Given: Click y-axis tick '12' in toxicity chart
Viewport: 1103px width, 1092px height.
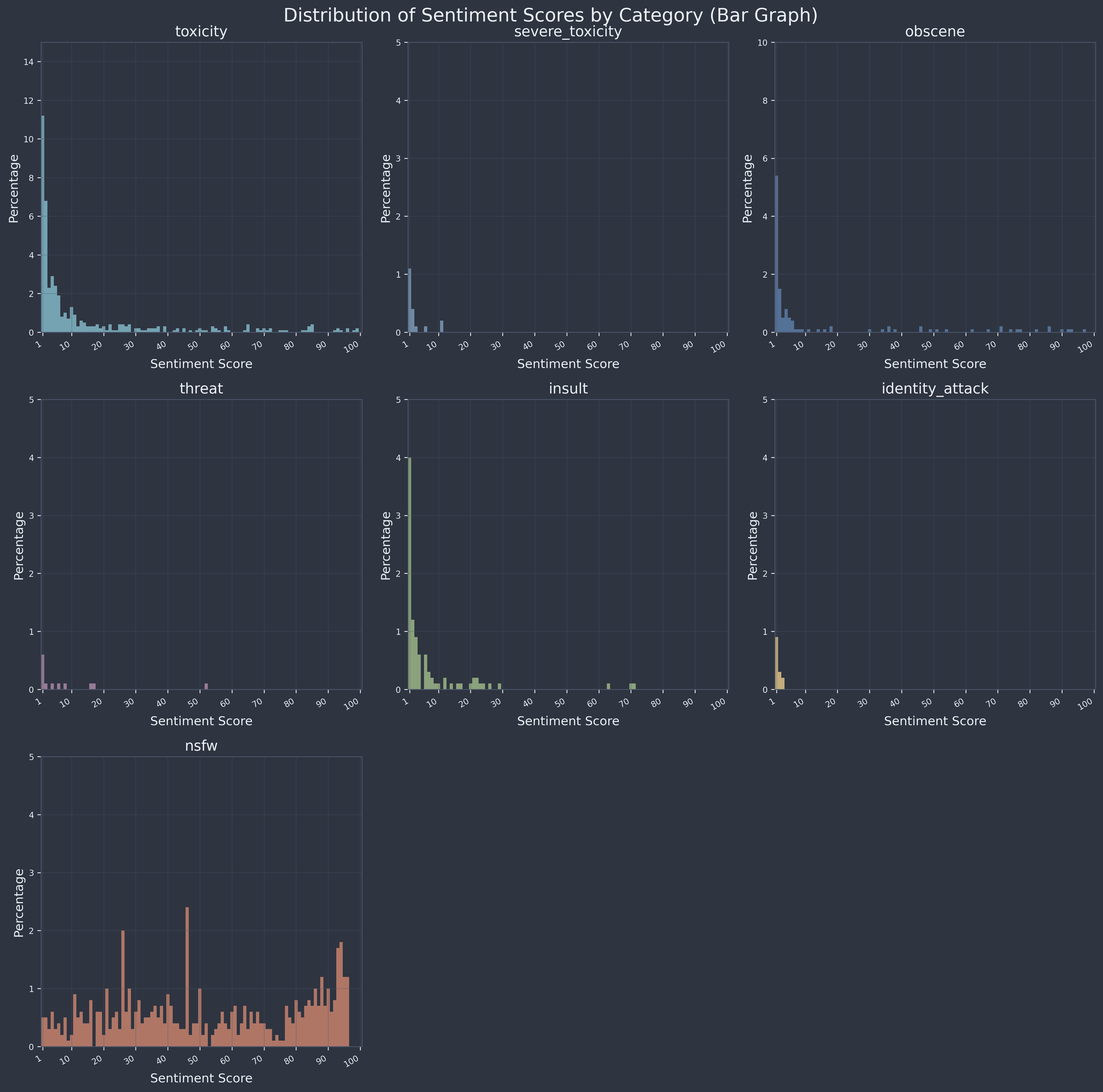Looking at the screenshot, I should tap(29, 101).
